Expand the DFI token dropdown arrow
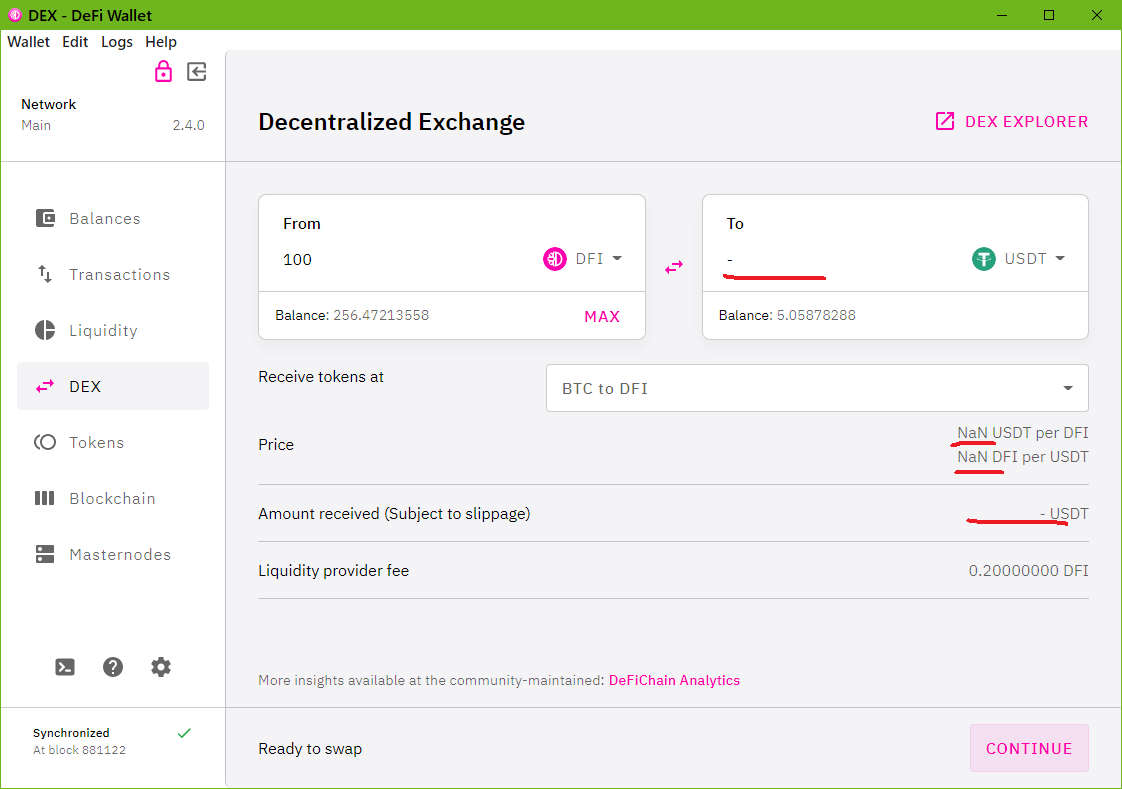 coord(618,258)
